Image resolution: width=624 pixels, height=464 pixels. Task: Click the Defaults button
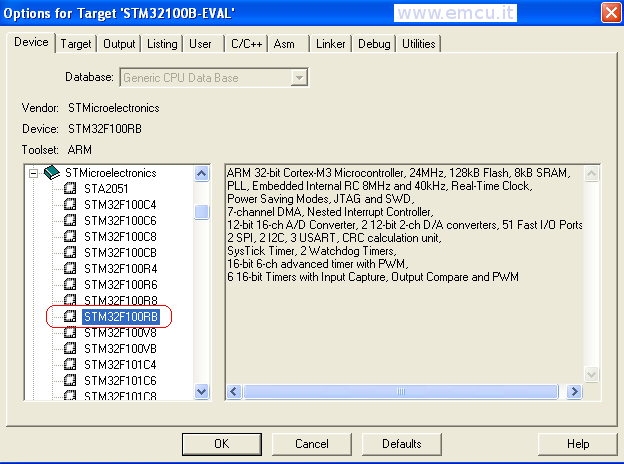click(x=402, y=444)
